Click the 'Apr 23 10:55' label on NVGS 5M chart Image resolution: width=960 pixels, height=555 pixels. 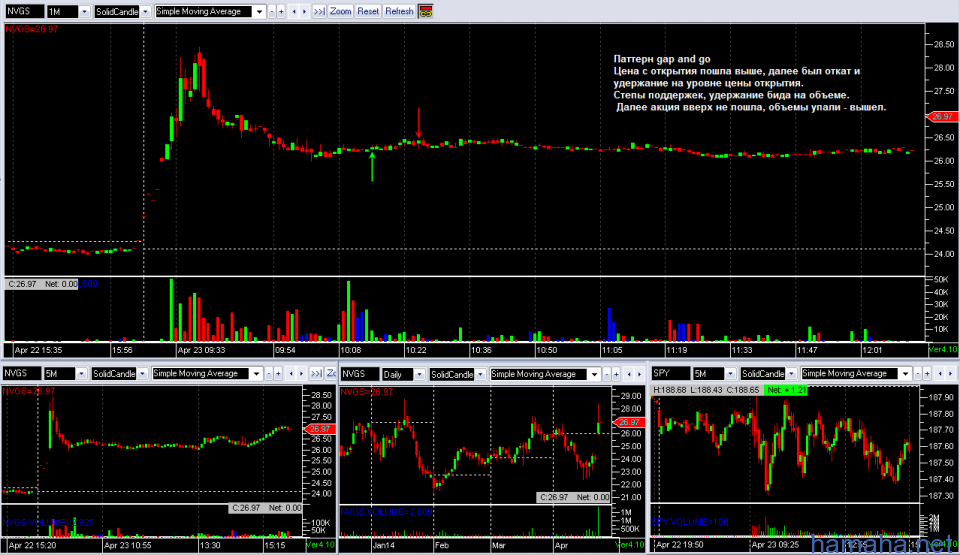[128, 545]
